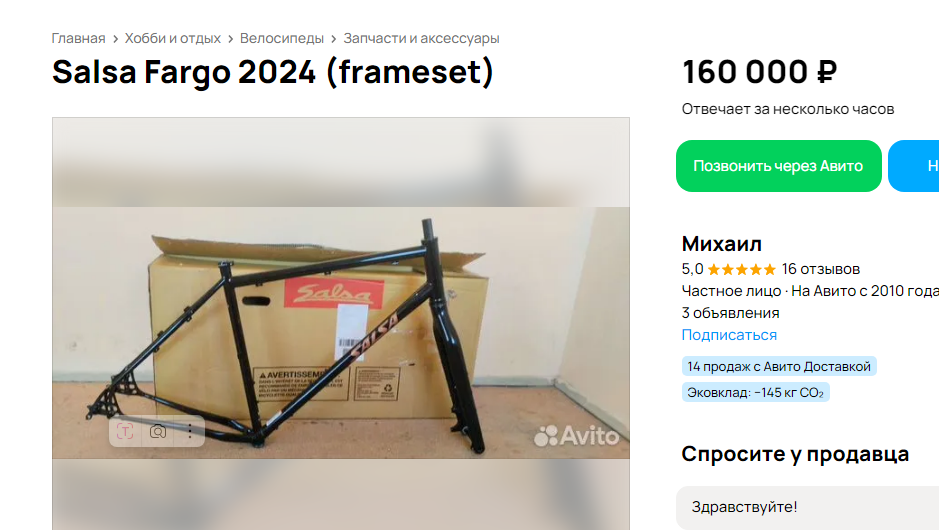Click the camera image search icon on photo
939x530 pixels.
coord(158,431)
